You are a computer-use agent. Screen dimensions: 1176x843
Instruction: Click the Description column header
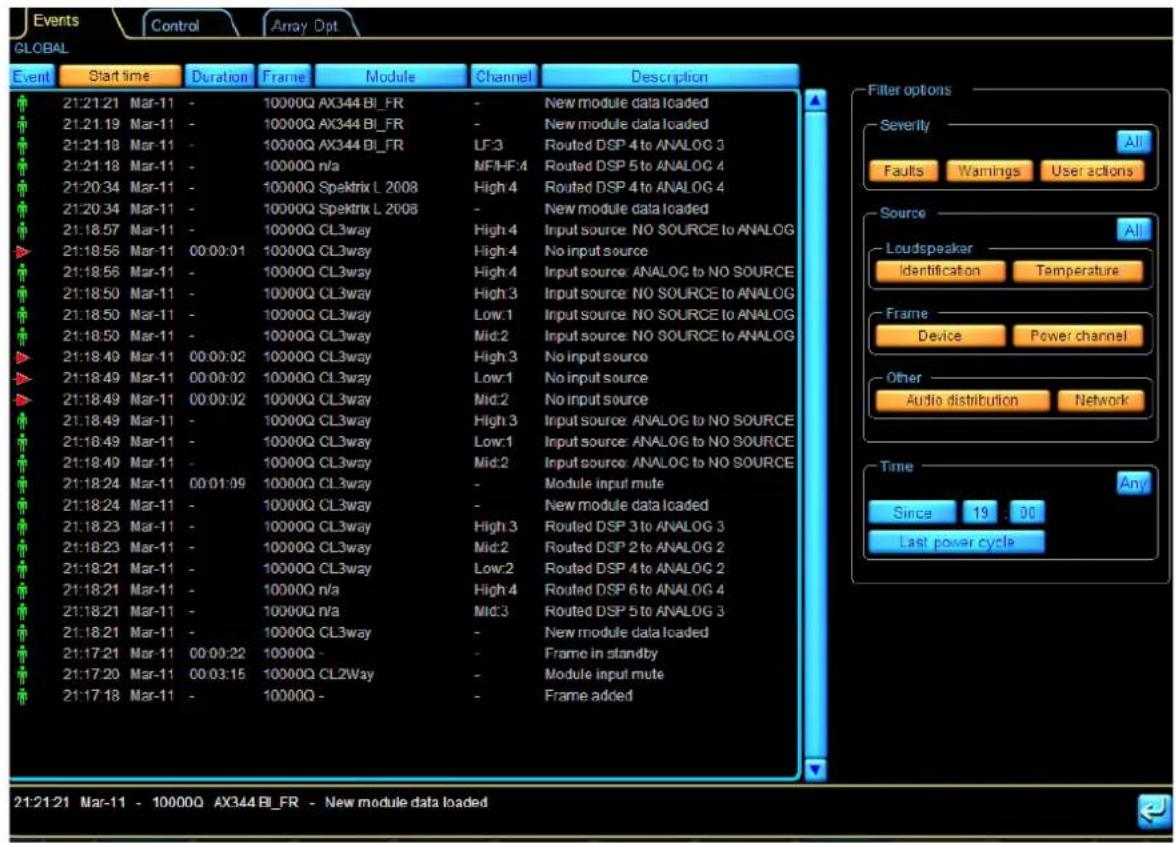click(669, 76)
